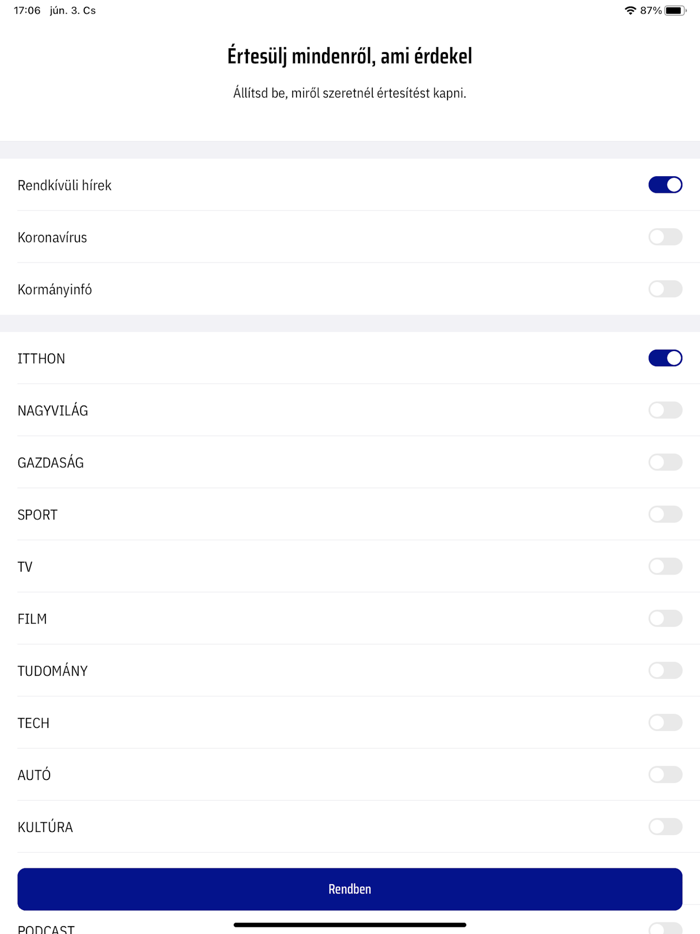
Task: Tap the Wi-Fi status icon
Action: point(630,11)
